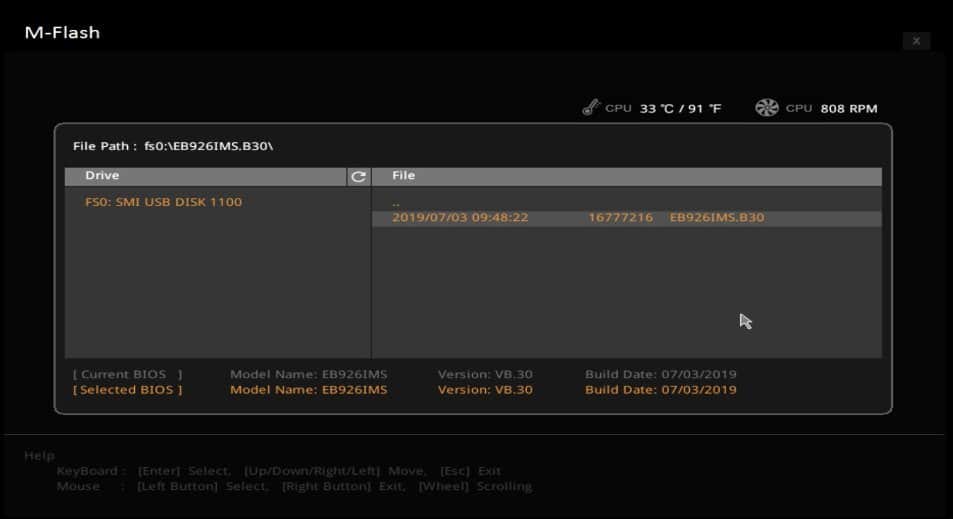The height and width of the screenshot is (519, 953).
Task: Click Selected BIOS Build Date 07/03/2019
Action: tap(661, 390)
